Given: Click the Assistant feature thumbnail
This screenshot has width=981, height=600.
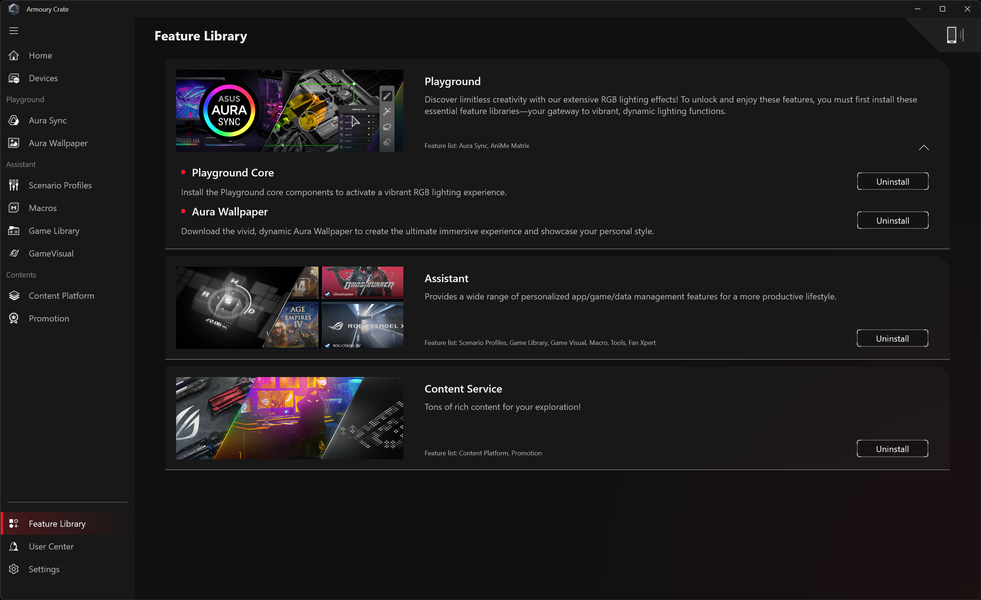Looking at the screenshot, I should 290,308.
